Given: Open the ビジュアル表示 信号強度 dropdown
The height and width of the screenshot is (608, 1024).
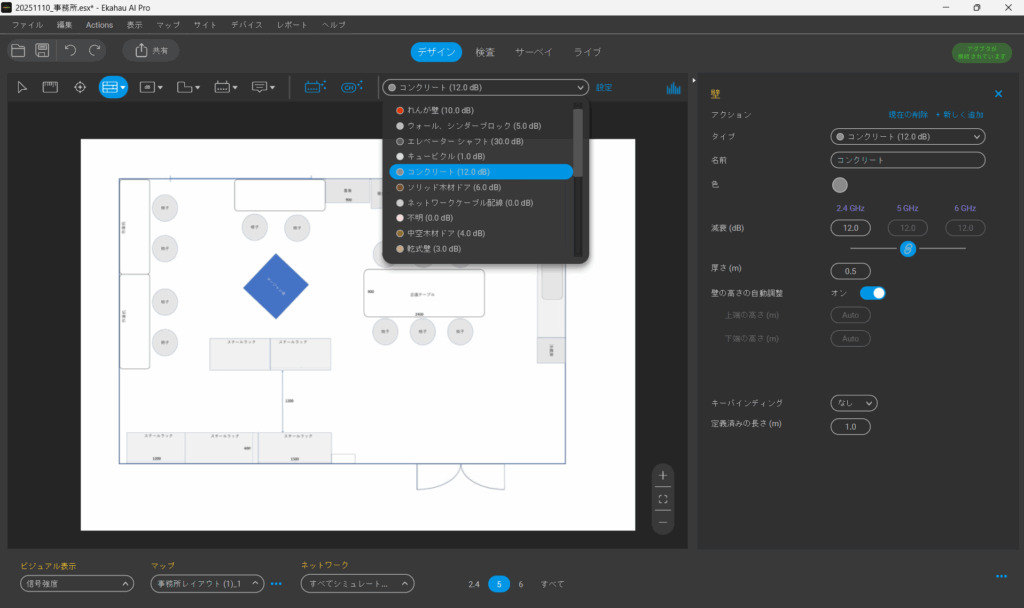Looking at the screenshot, I should click(77, 584).
